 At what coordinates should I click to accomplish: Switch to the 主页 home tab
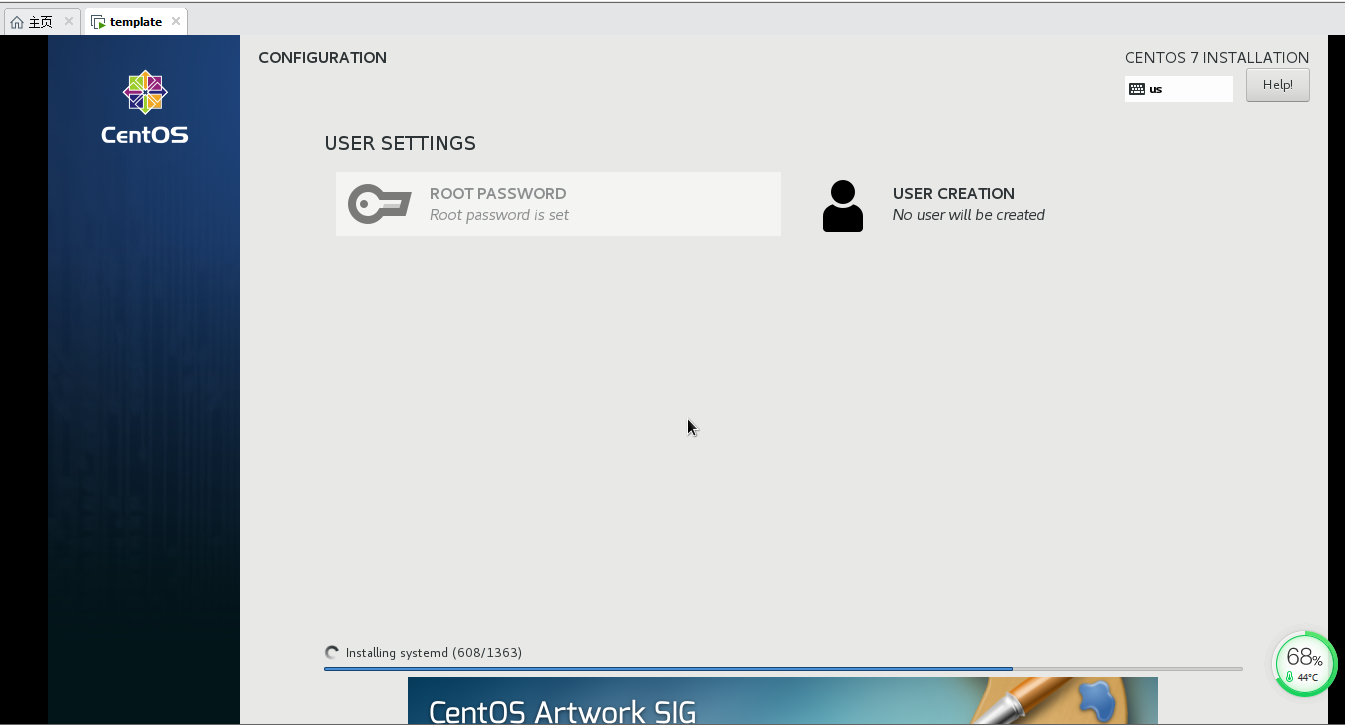(40, 22)
